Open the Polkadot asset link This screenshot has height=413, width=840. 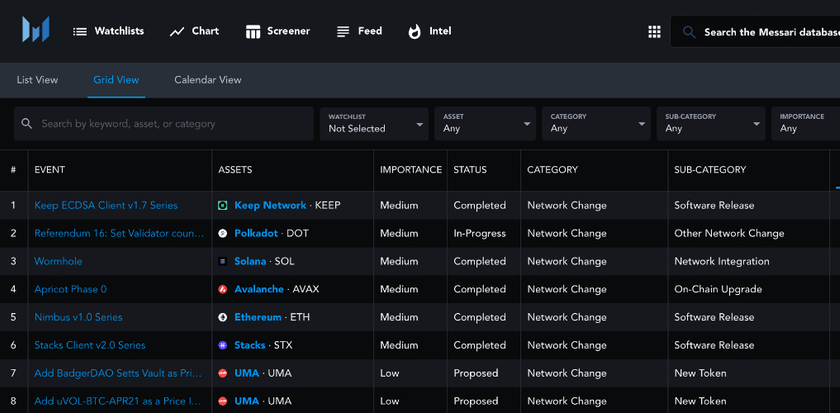(256, 234)
